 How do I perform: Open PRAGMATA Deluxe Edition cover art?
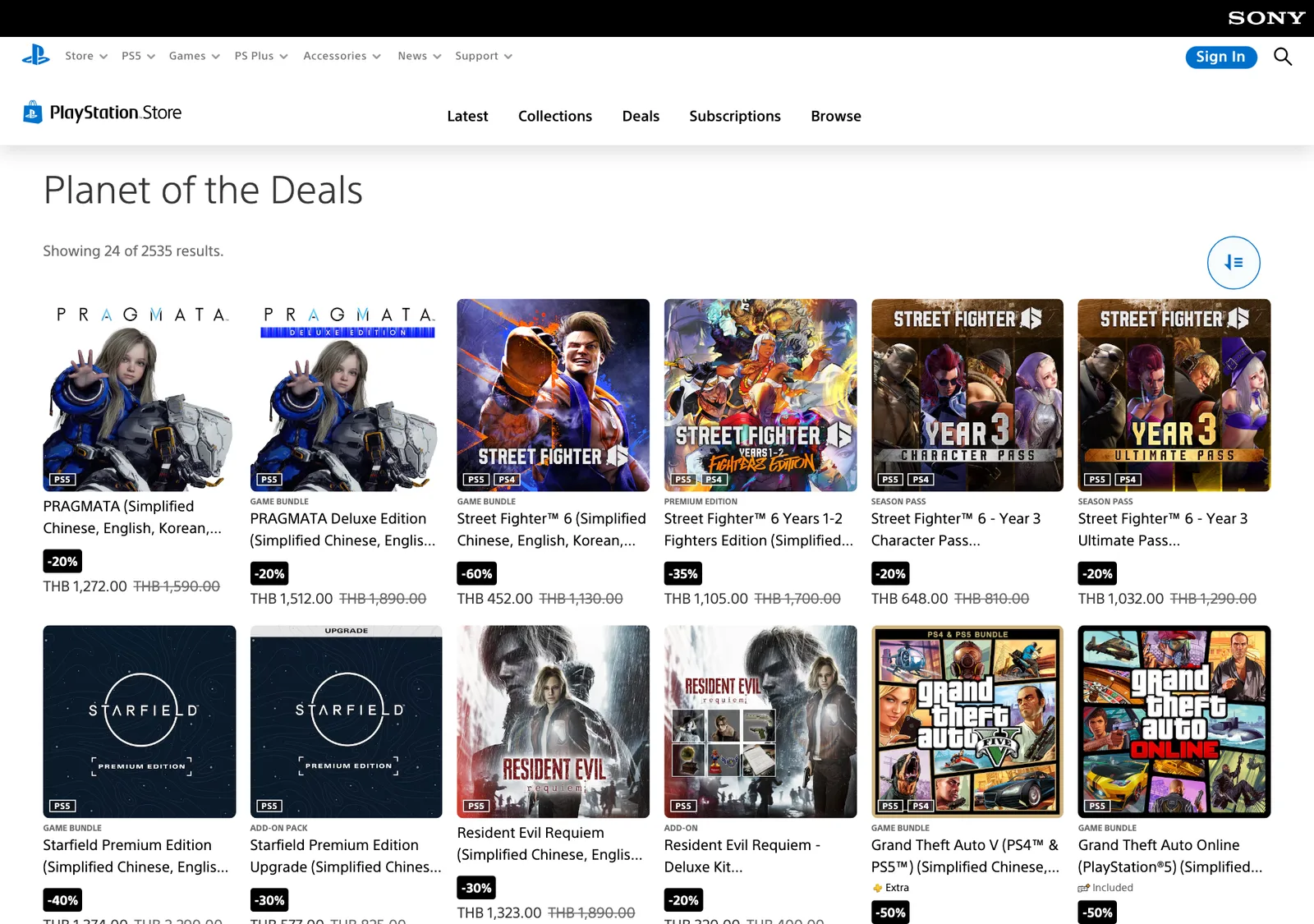tap(346, 395)
